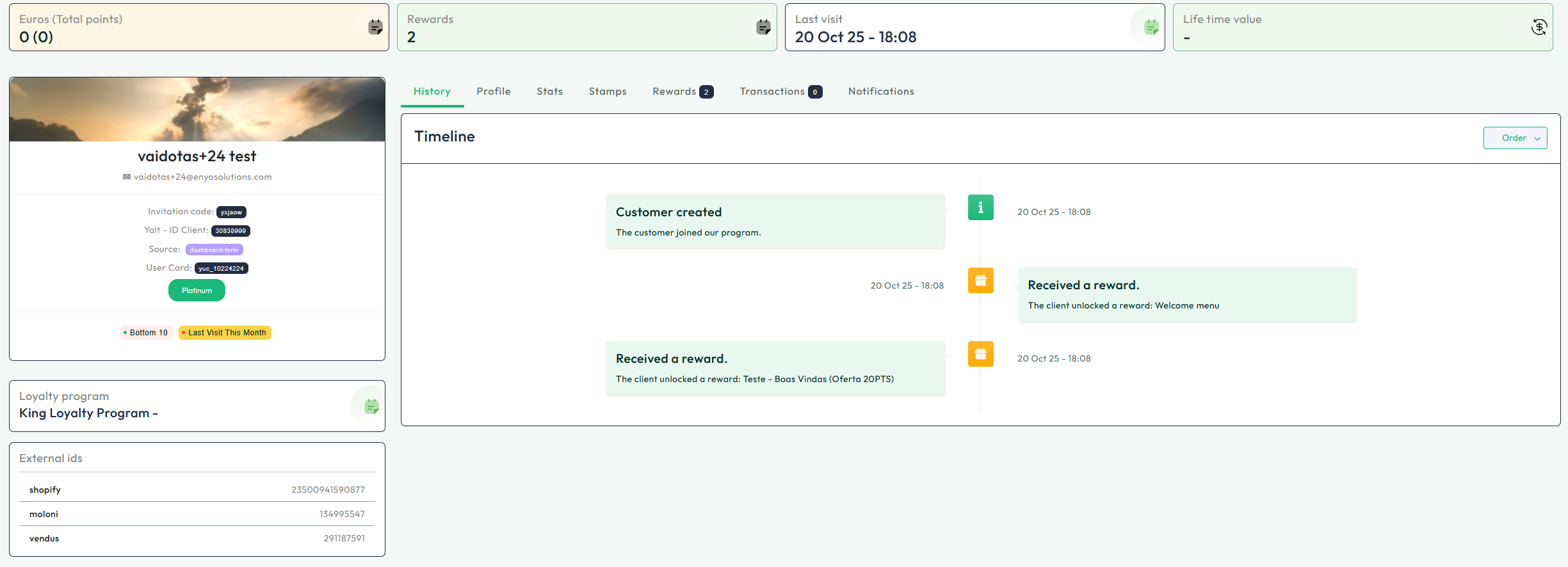Open the Order dropdown in Timeline

coord(1515,138)
